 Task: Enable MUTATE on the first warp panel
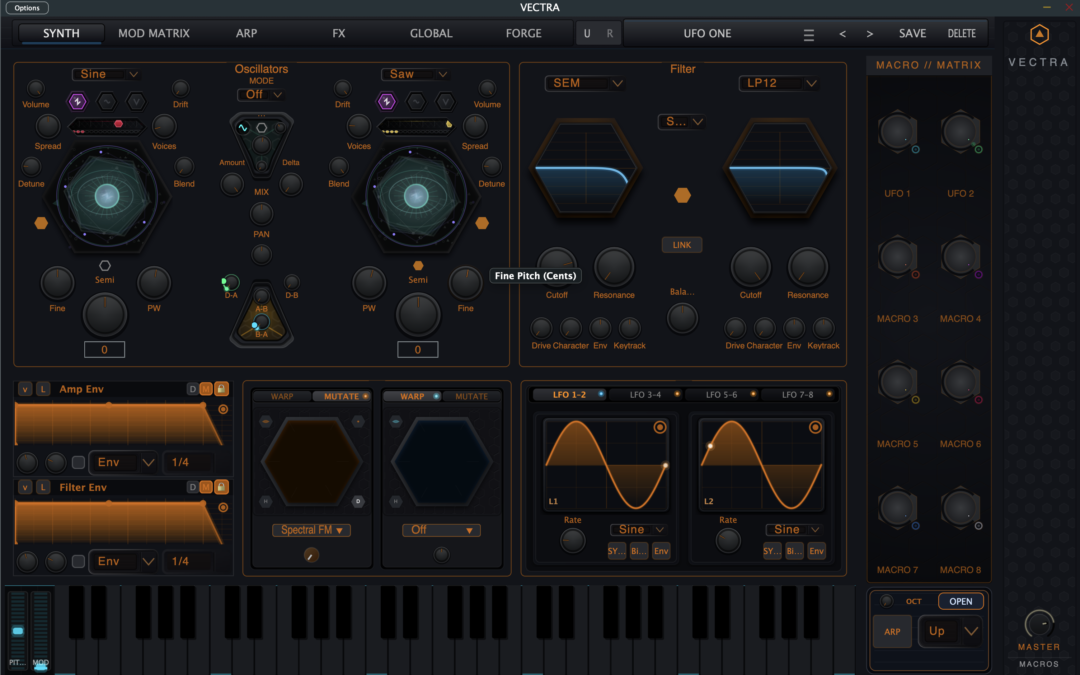tap(343, 395)
